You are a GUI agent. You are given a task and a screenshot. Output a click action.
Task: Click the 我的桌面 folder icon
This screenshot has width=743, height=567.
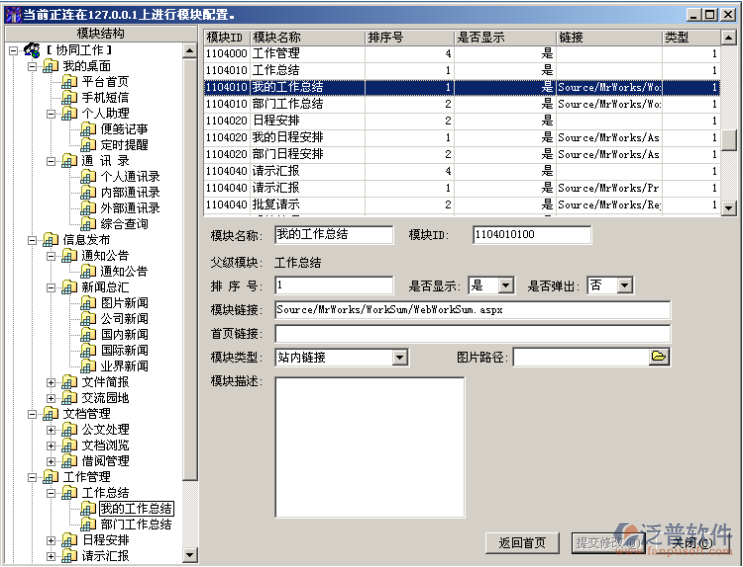(x=50, y=66)
